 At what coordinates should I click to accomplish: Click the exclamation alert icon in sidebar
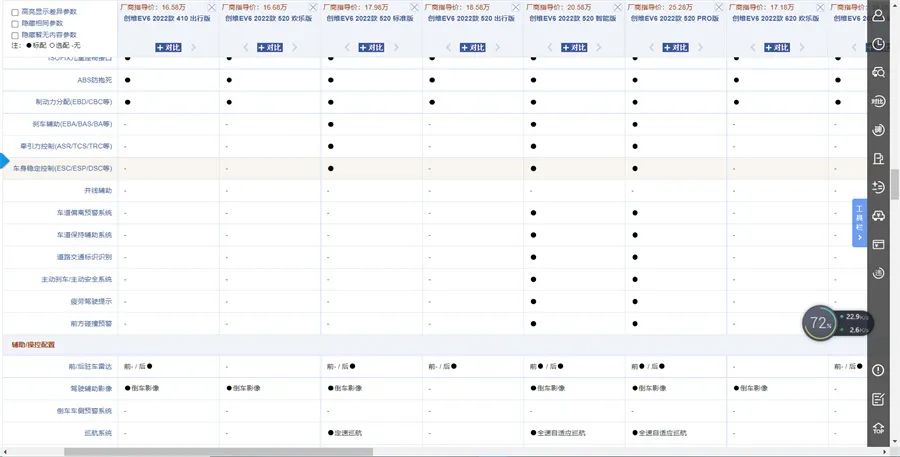[878, 370]
